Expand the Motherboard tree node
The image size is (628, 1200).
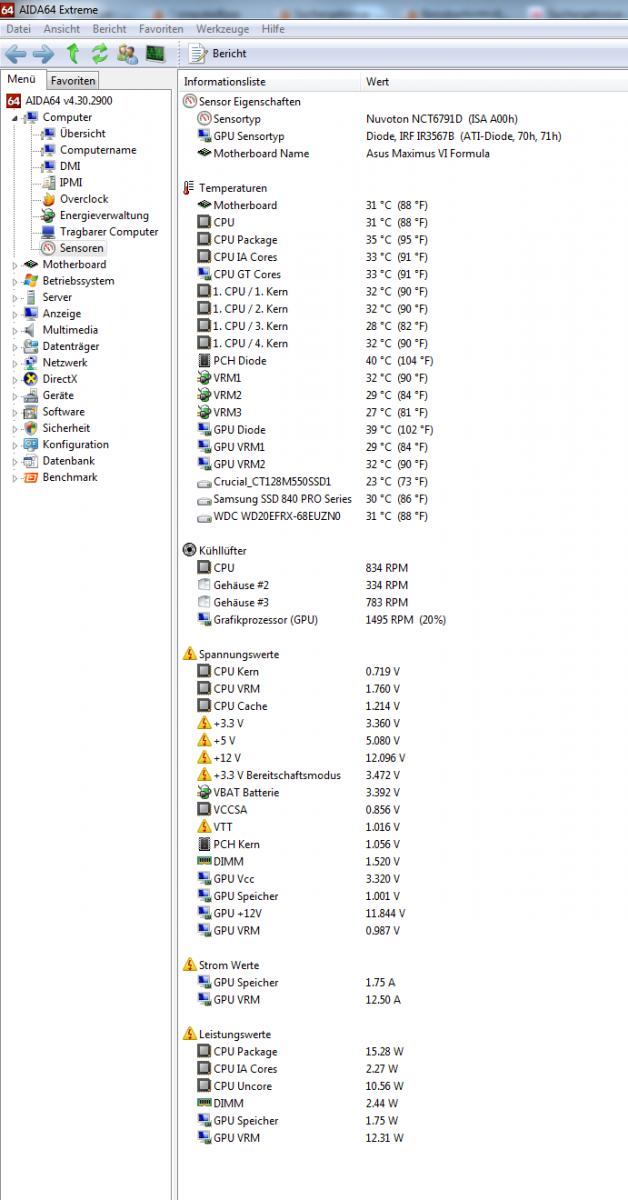pyautogui.click(x=15, y=265)
